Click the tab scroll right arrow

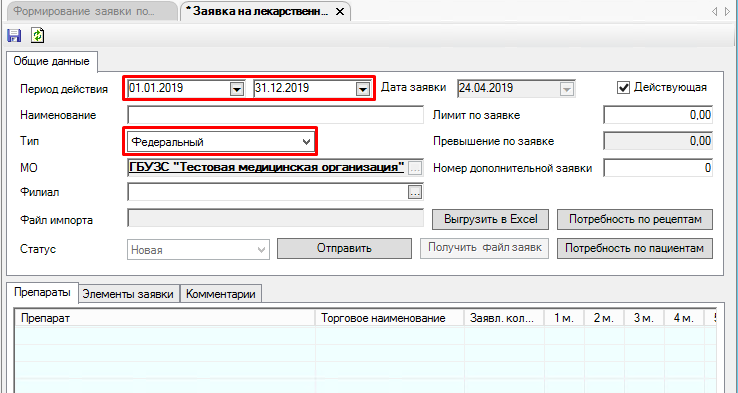click(728, 12)
